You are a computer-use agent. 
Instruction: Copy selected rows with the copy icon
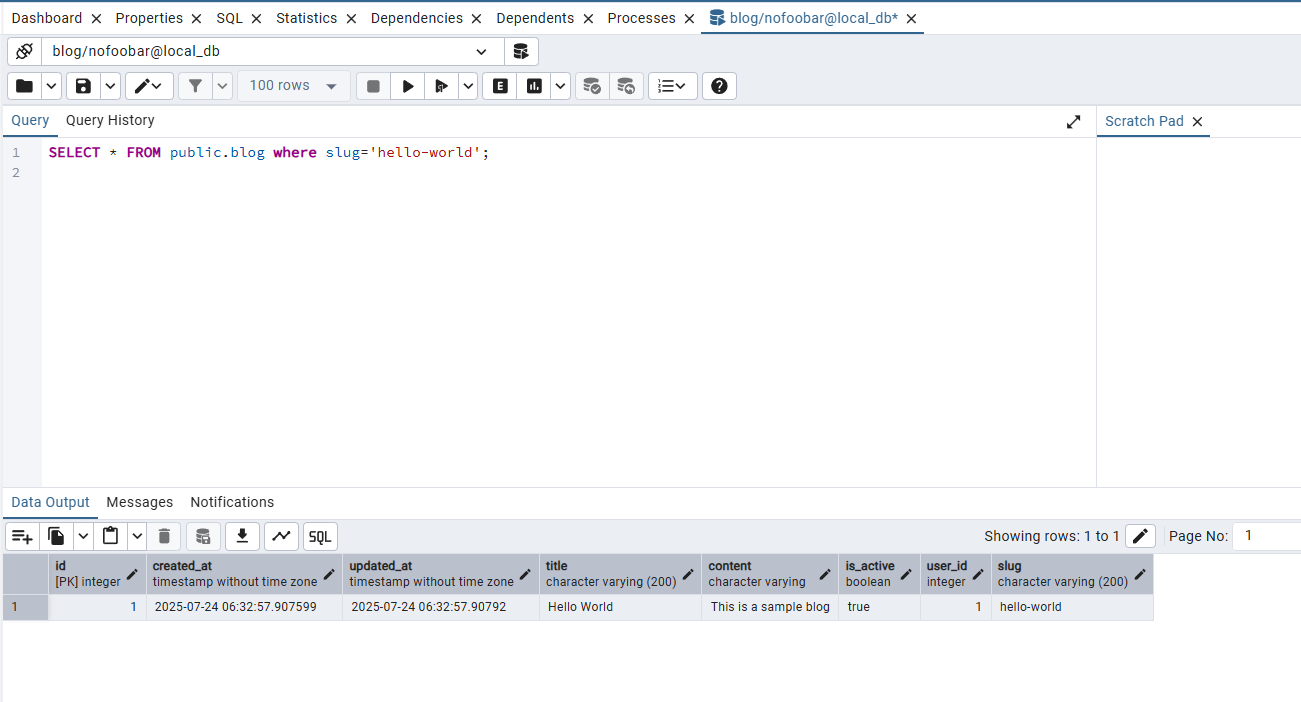click(56, 536)
